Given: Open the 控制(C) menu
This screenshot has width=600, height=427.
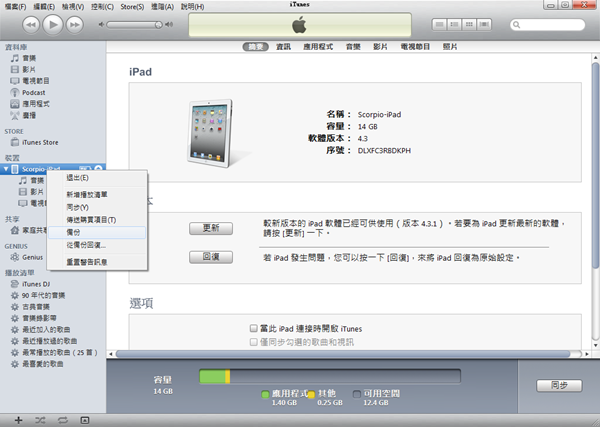Looking at the screenshot, I should pyautogui.click(x=102, y=7).
